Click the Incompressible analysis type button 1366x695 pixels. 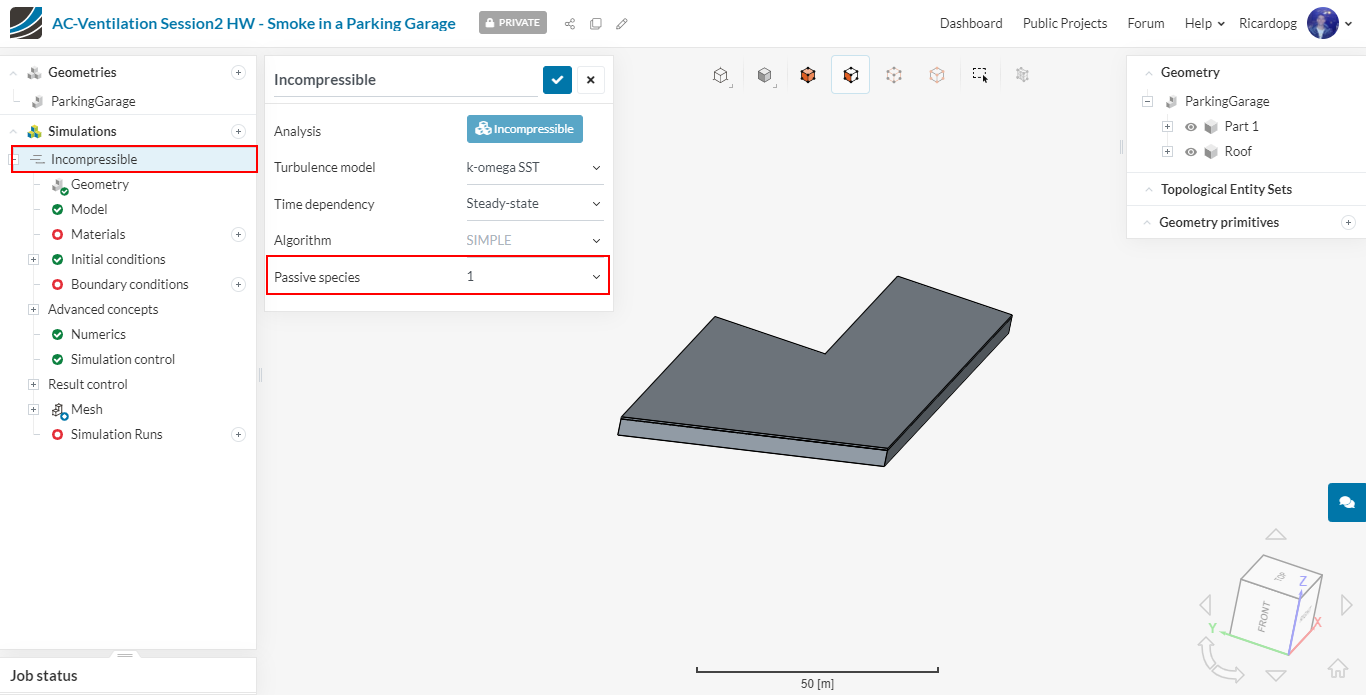525,129
